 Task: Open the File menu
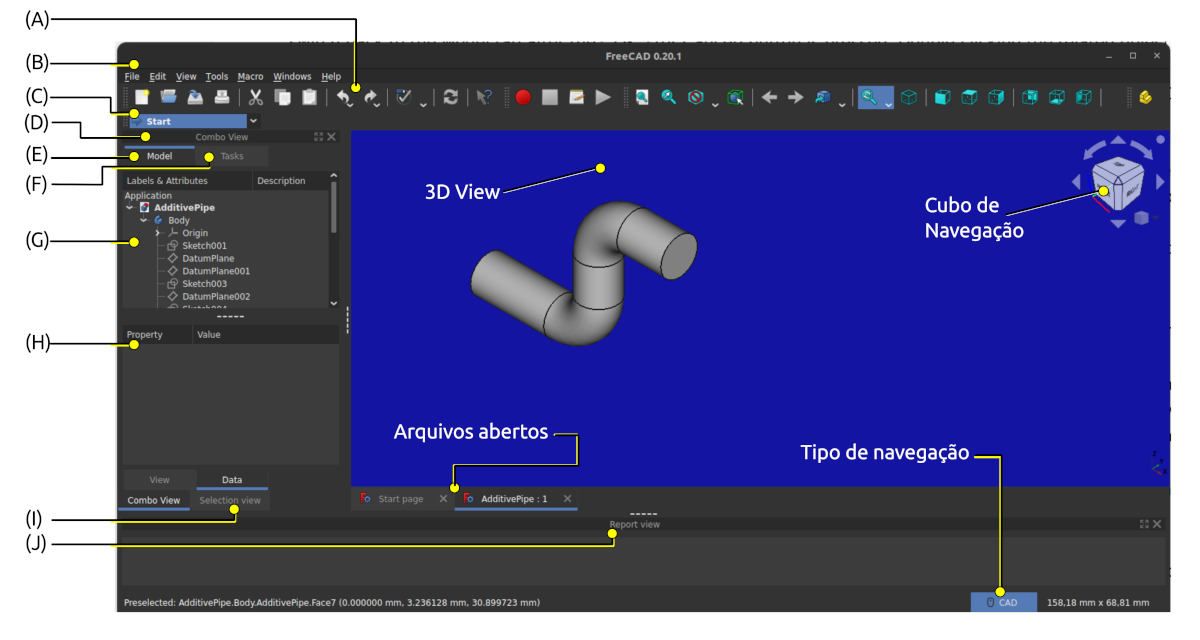pos(132,76)
